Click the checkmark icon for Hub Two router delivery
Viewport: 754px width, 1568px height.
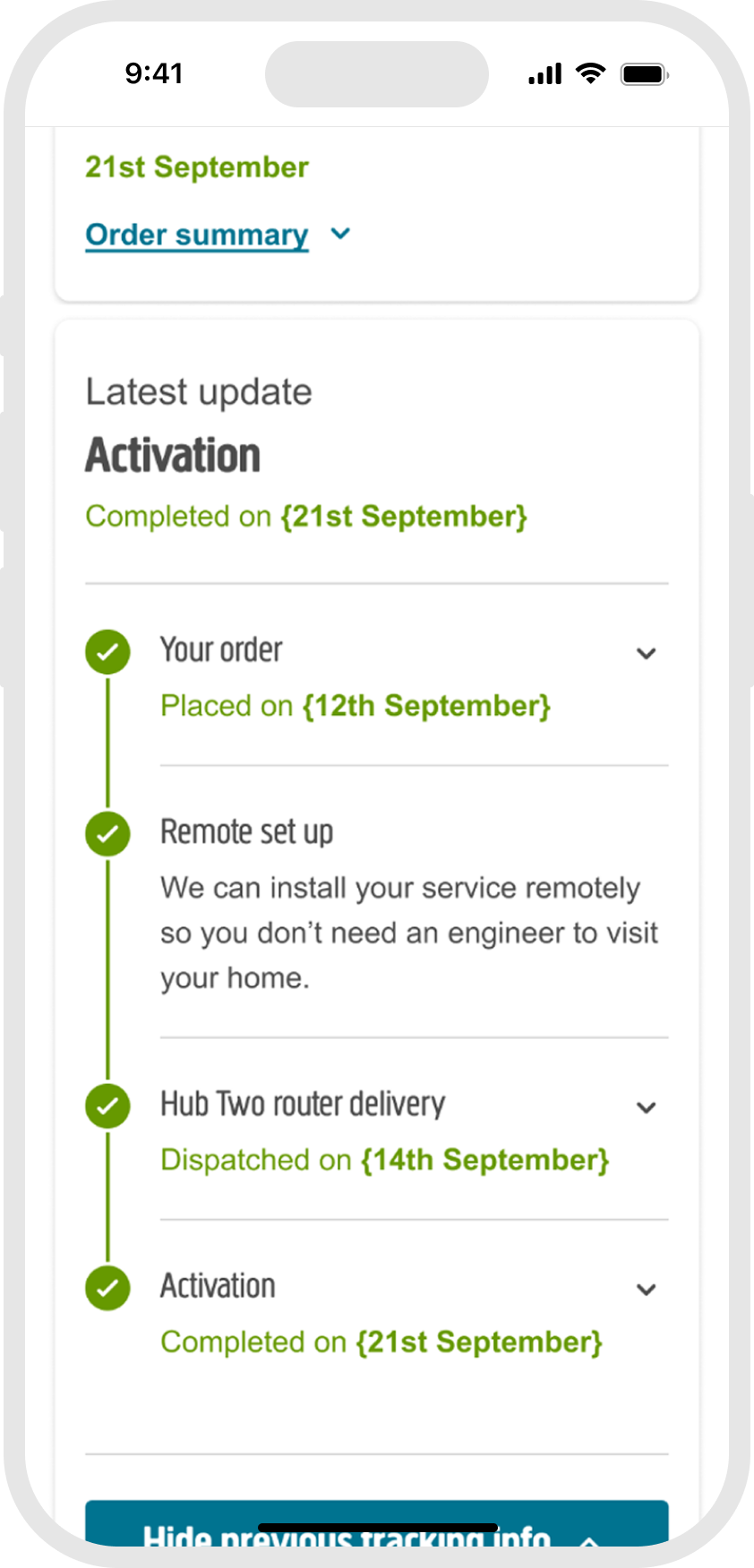pyautogui.click(x=107, y=1106)
